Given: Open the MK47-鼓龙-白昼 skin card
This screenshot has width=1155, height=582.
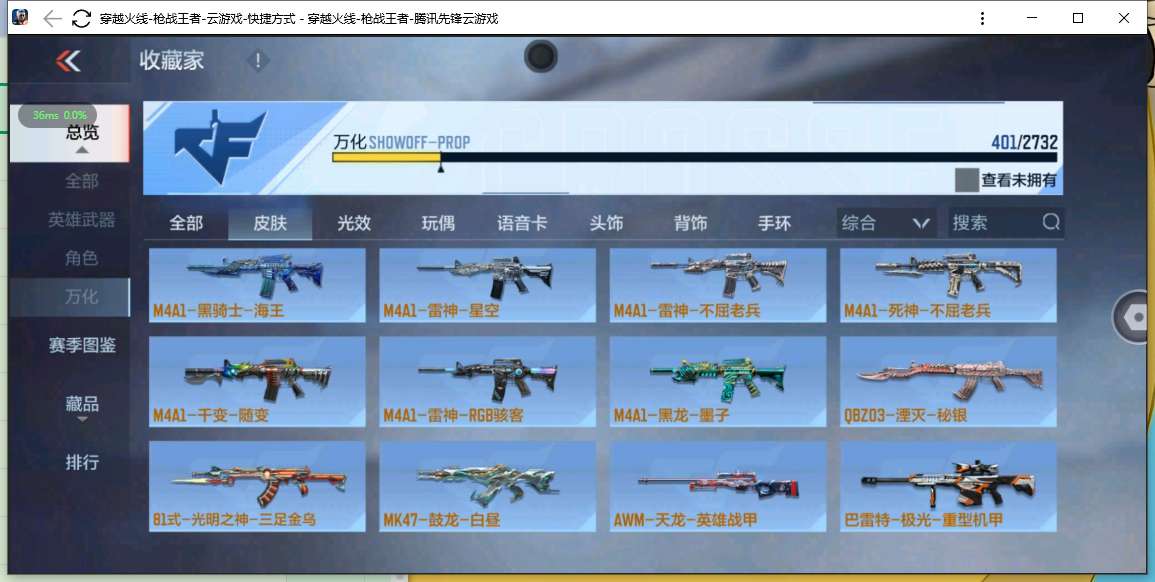Looking at the screenshot, I should coord(488,486).
